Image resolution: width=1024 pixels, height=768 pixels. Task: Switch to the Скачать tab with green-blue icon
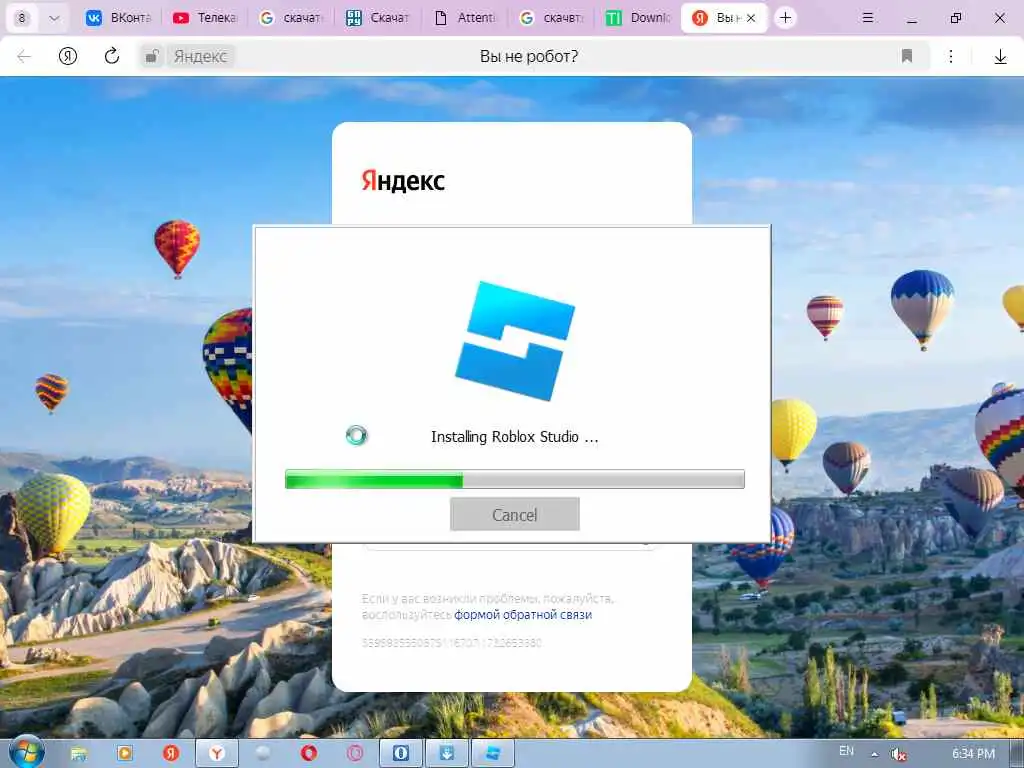377,18
